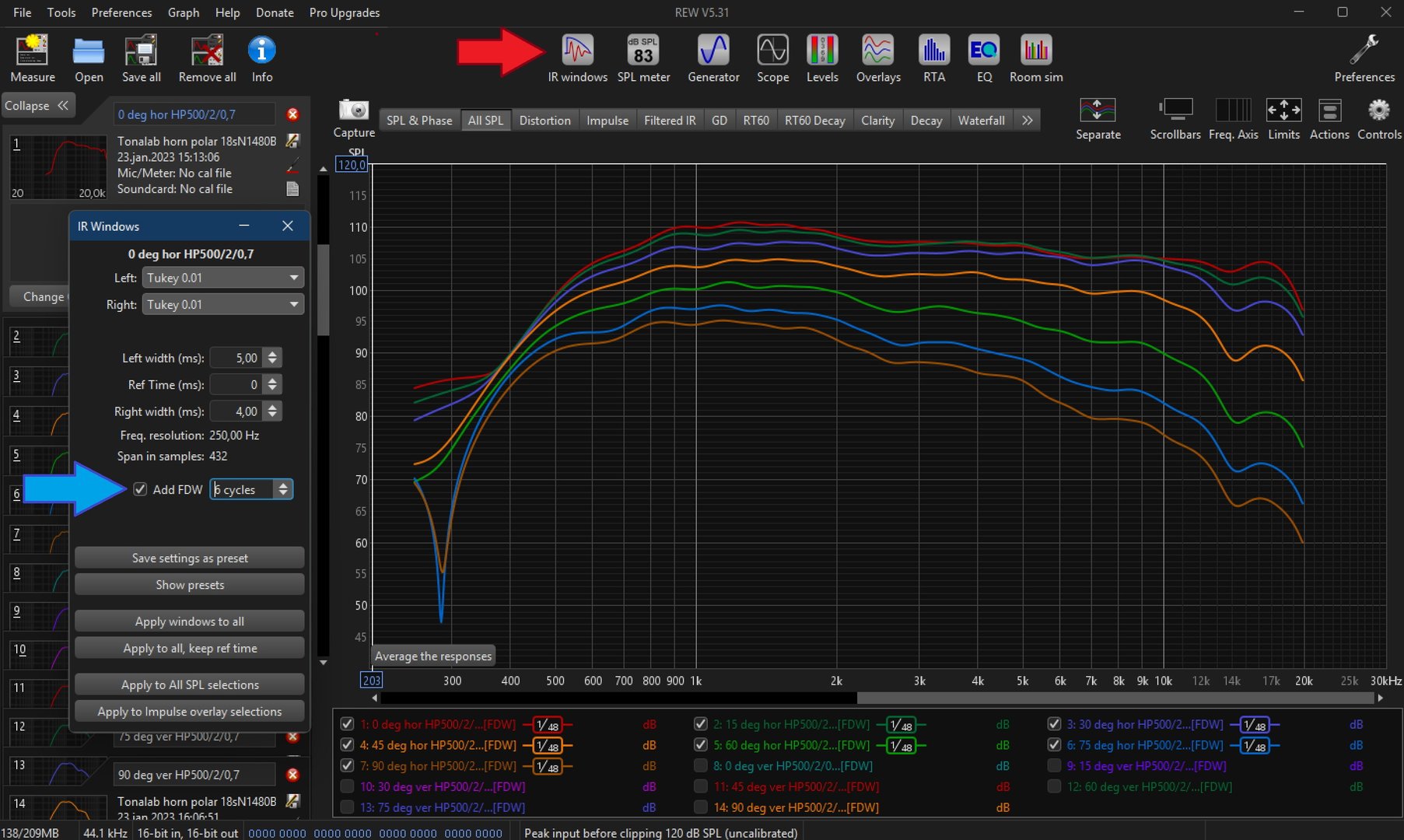Image resolution: width=1404 pixels, height=840 pixels.
Task: Click the Separate traces icon
Action: [x=1098, y=111]
